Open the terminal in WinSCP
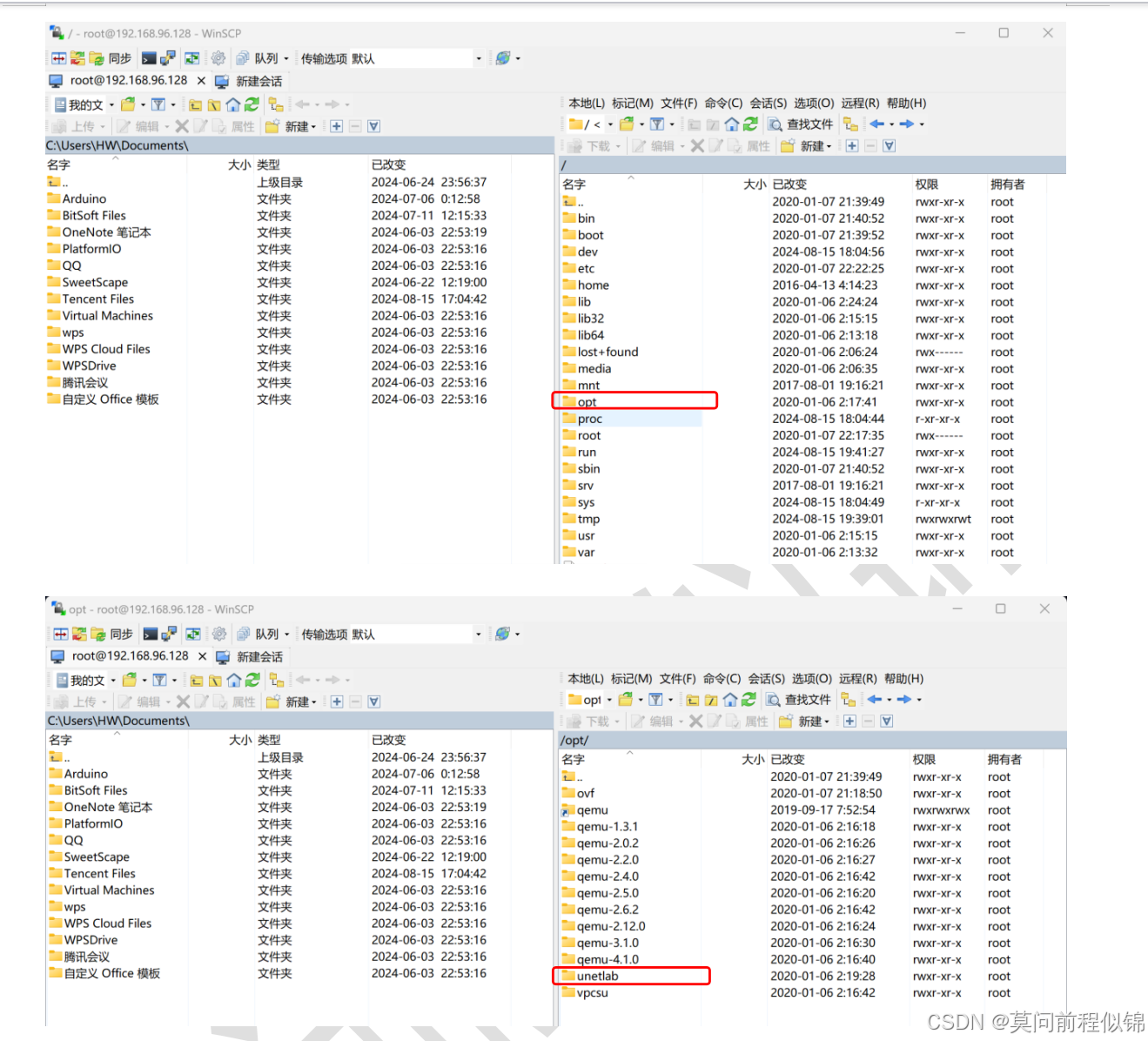Viewport: 1148px width, 1041px height. coord(148,57)
